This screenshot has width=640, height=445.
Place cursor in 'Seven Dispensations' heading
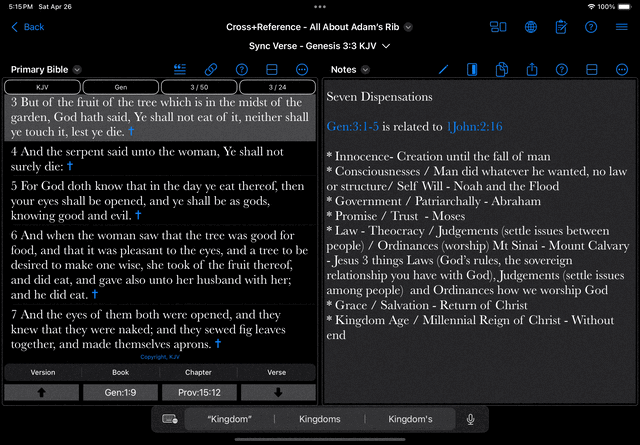[x=379, y=97]
